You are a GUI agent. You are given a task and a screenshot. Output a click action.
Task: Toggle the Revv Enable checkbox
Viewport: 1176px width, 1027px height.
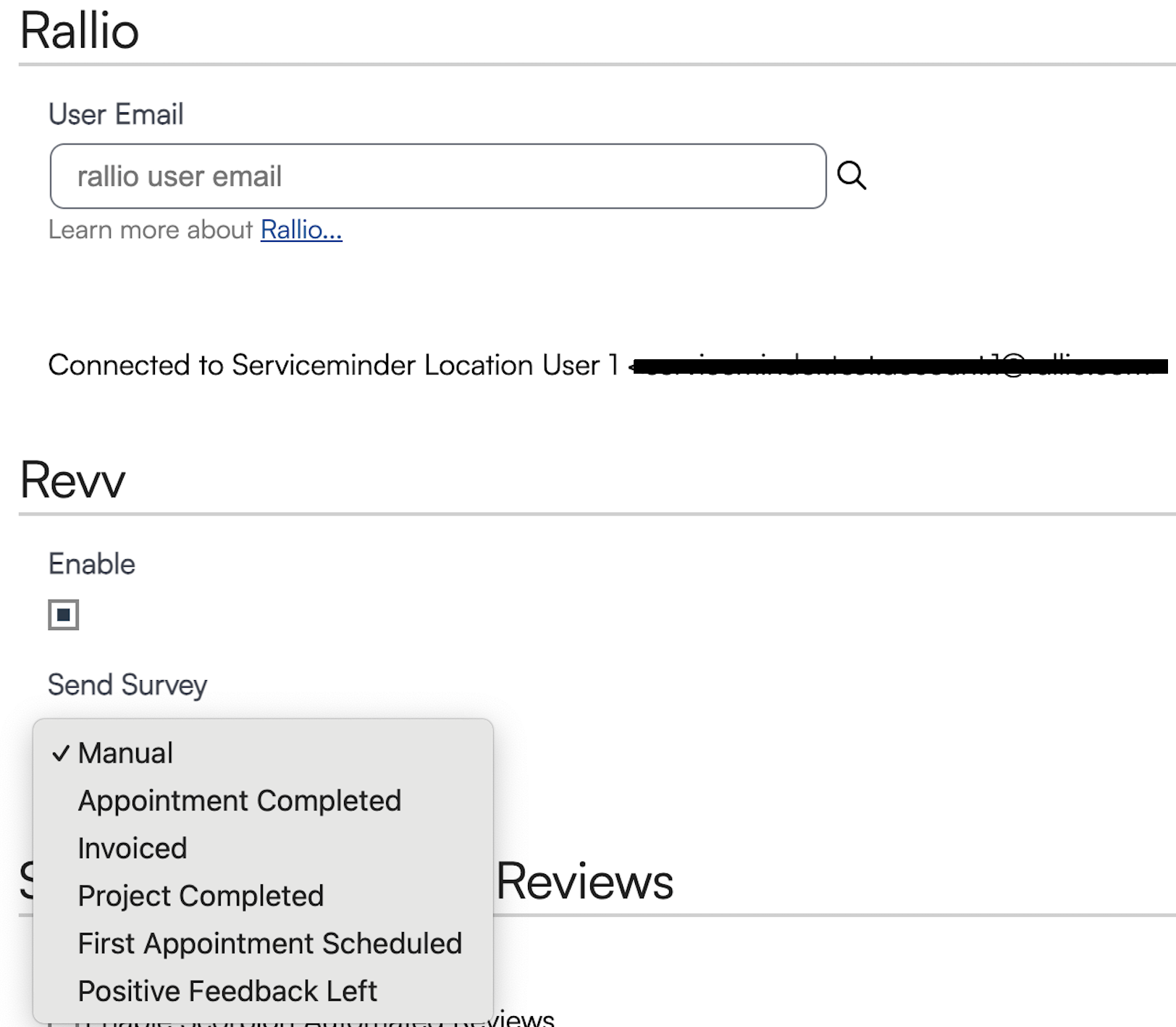pyautogui.click(x=64, y=615)
